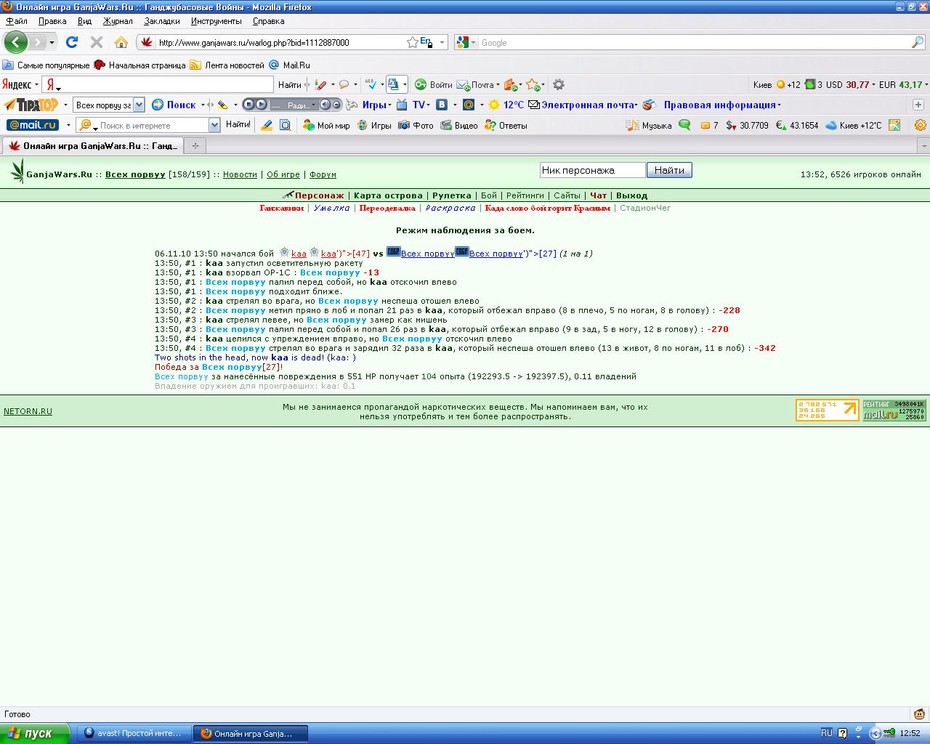Expand the TipaTop search box dropdown

coord(139,105)
